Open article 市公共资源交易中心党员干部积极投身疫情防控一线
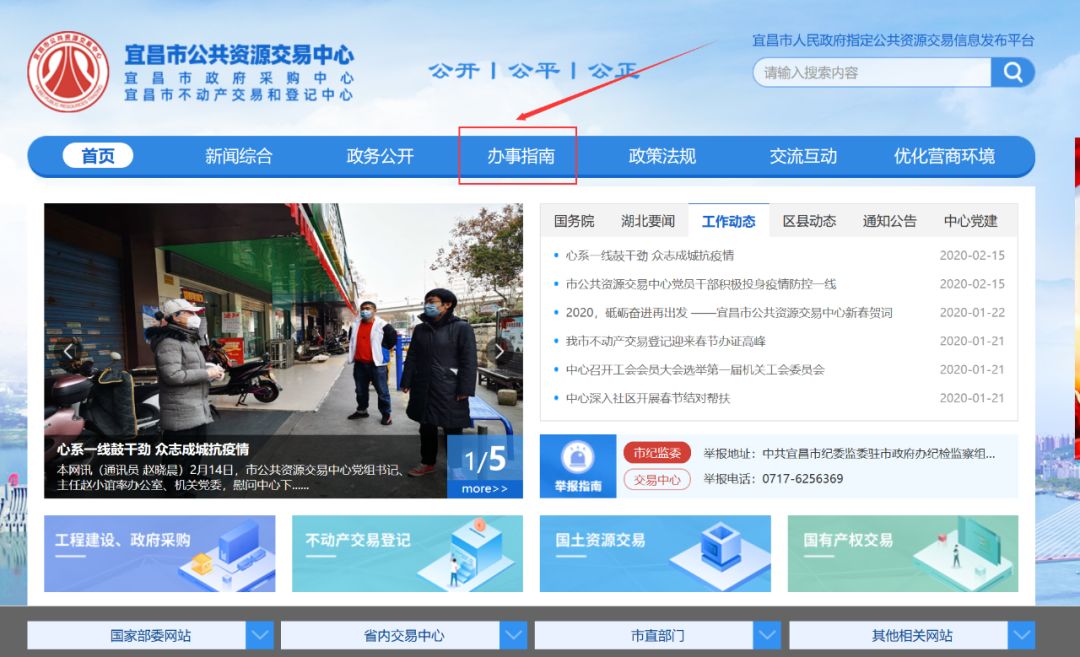The height and width of the screenshot is (657, 1080). tap(700, 284)
